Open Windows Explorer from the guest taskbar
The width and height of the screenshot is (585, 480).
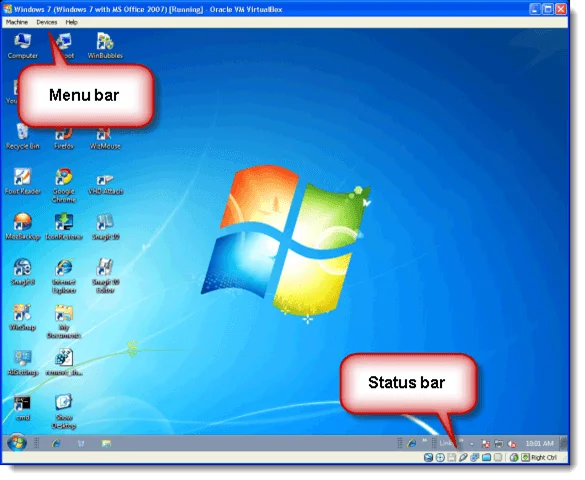[106, 443]
